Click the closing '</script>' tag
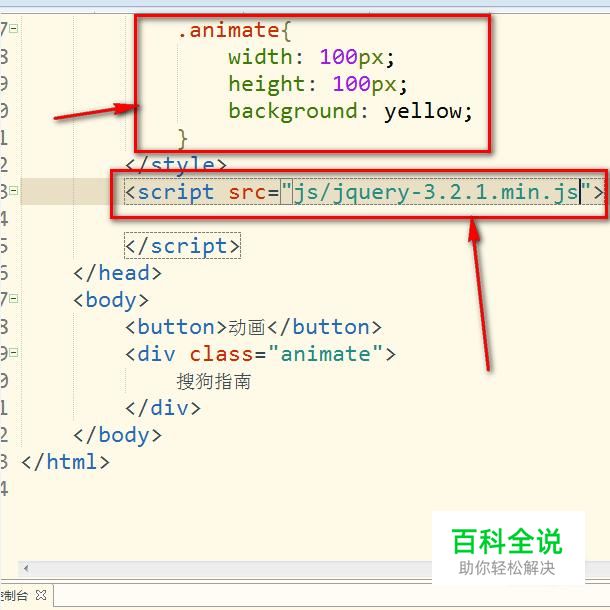Screen dimensions: 610x610 182,246
